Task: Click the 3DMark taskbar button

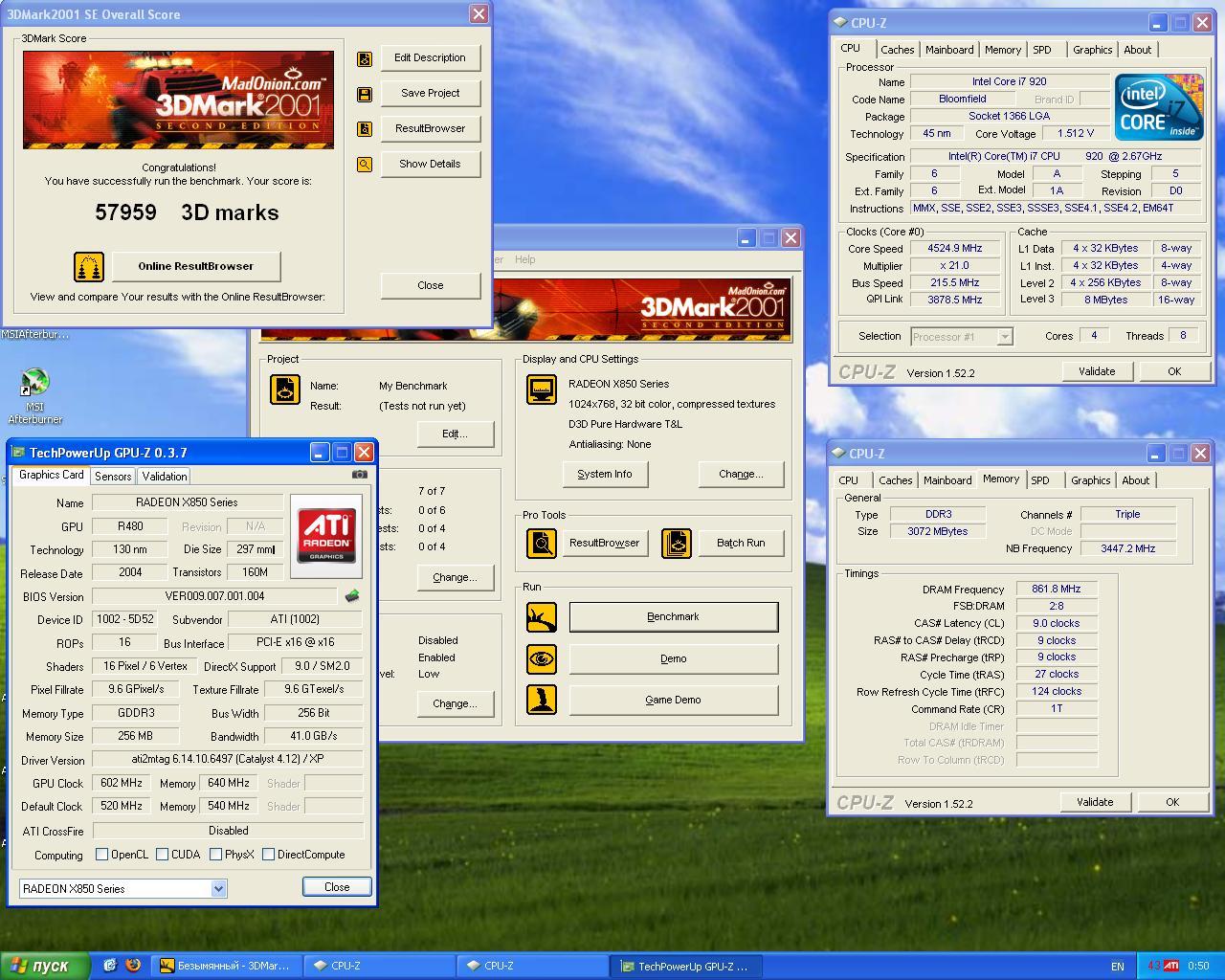Action: coord(229,967)
